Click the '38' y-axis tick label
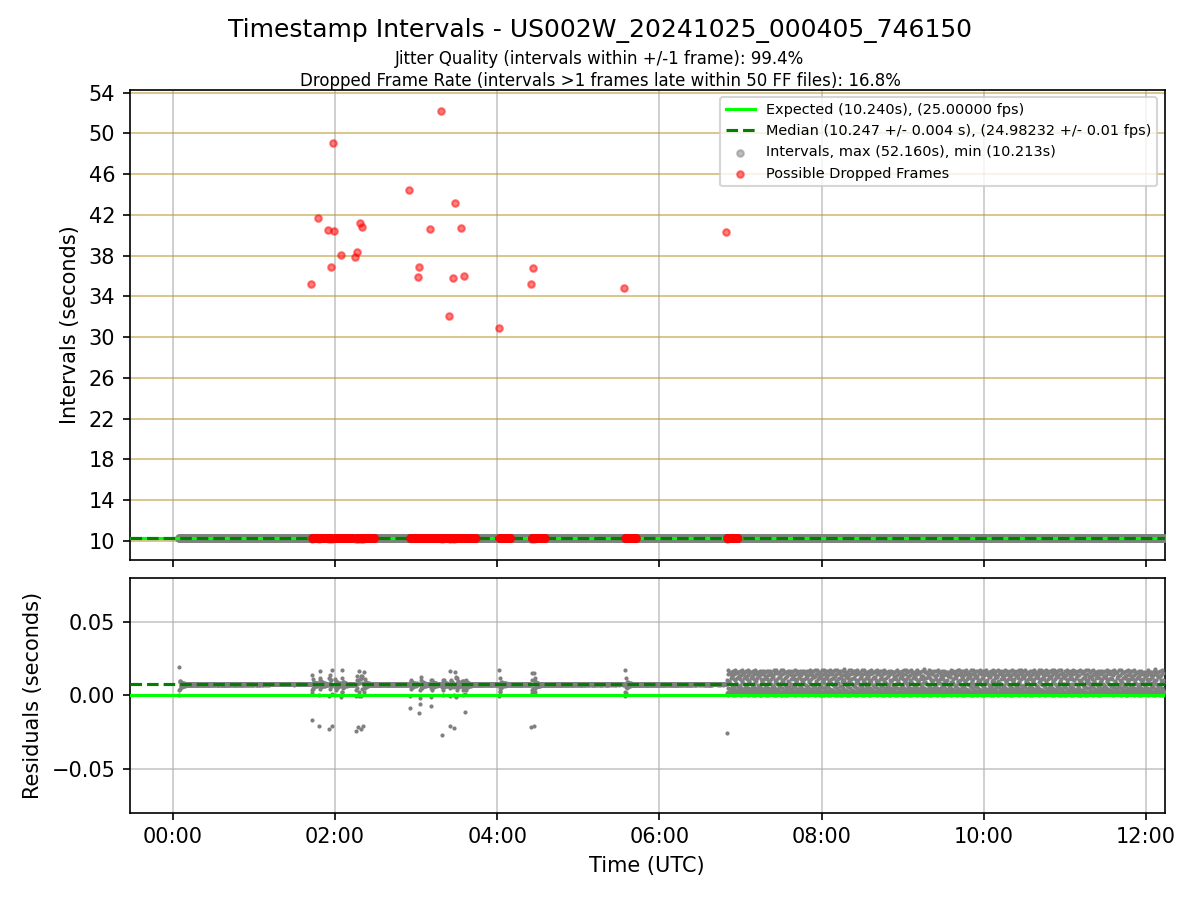This screenshot has width=1200, height=900. coord(104,256)
